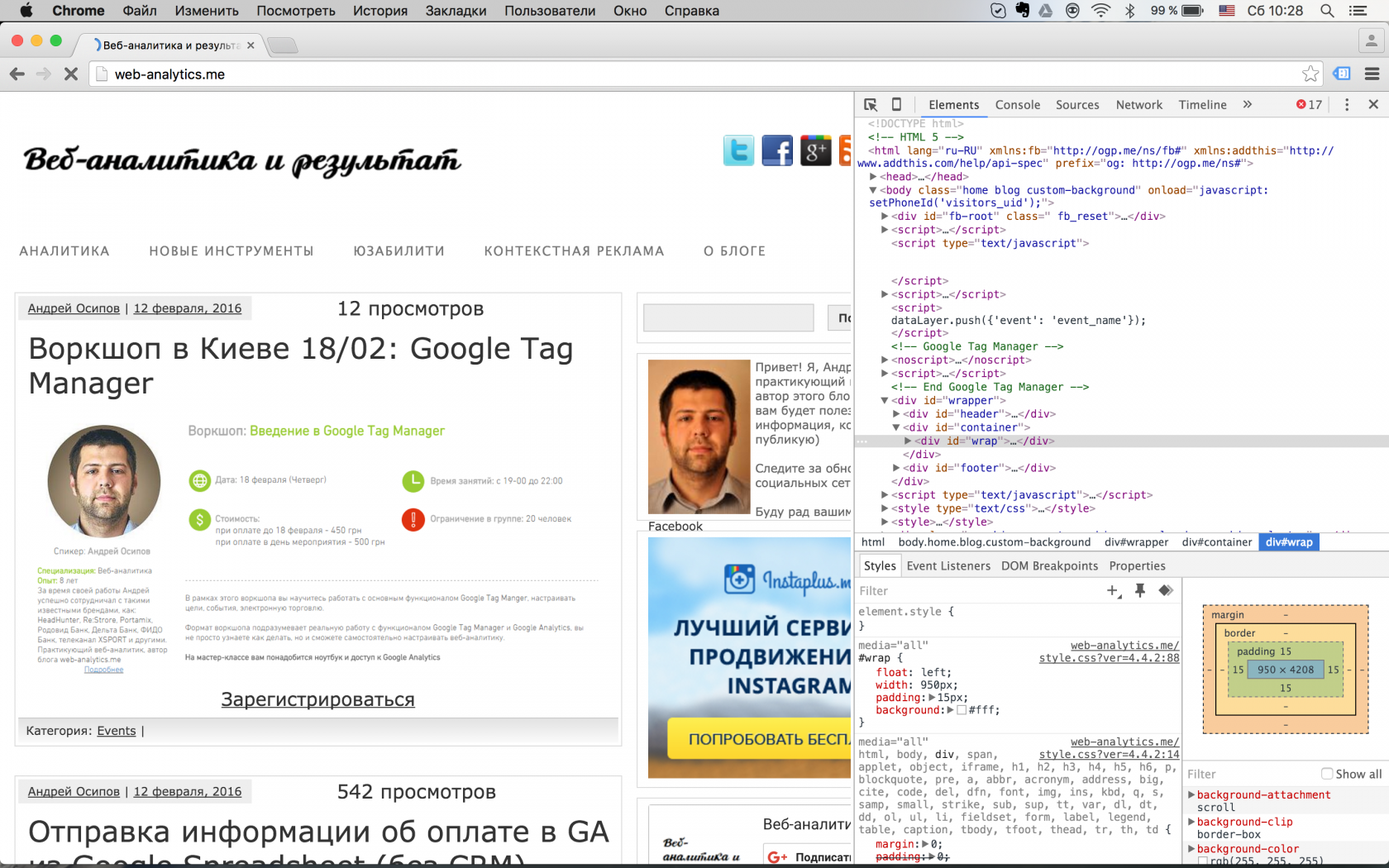Open the Chrome hamburger menu
This screenshot has height=868, width=1389.
(1372, 74)
